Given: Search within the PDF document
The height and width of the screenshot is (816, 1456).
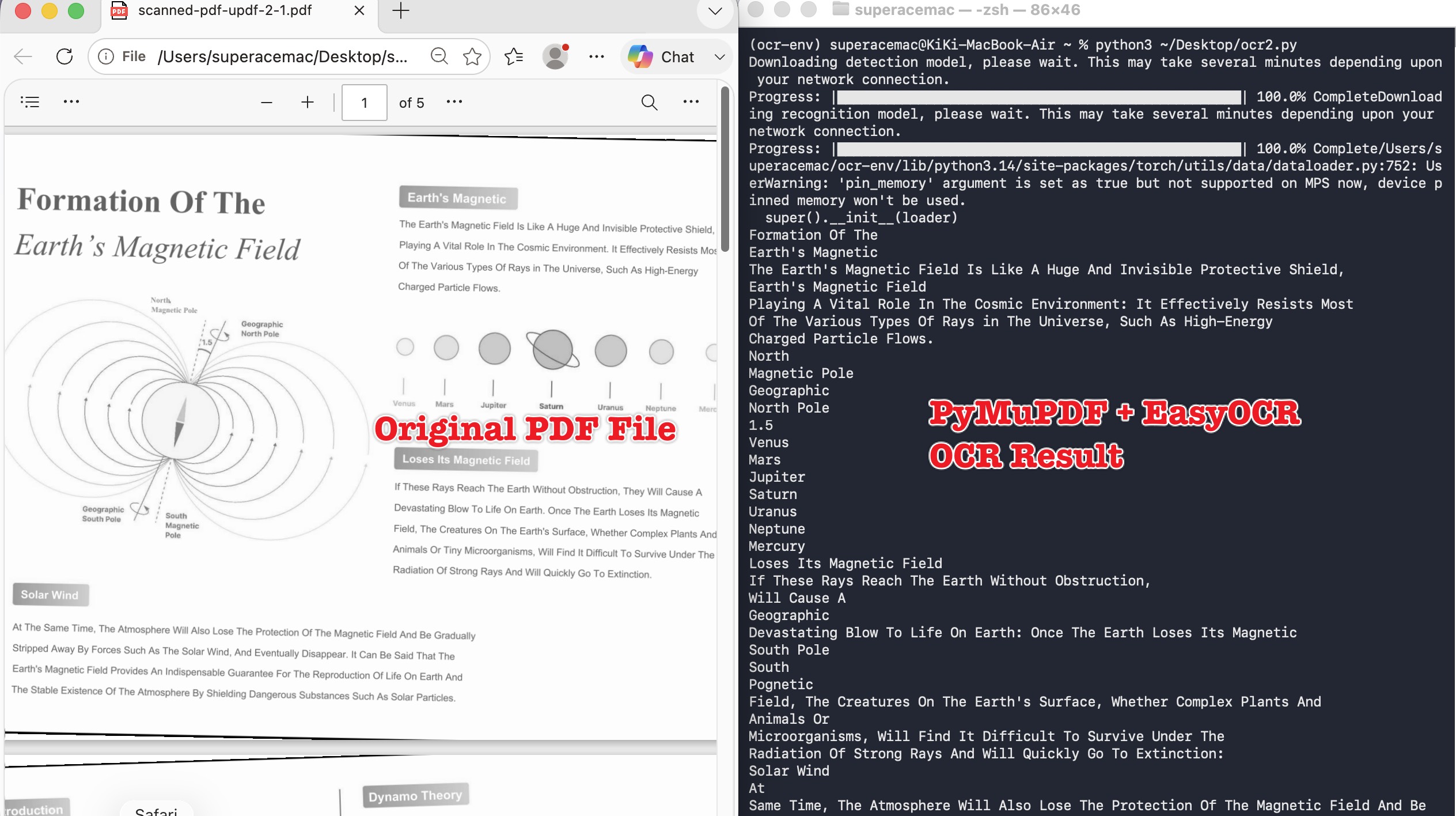Looking at the screenshot, I should [649, 103].
